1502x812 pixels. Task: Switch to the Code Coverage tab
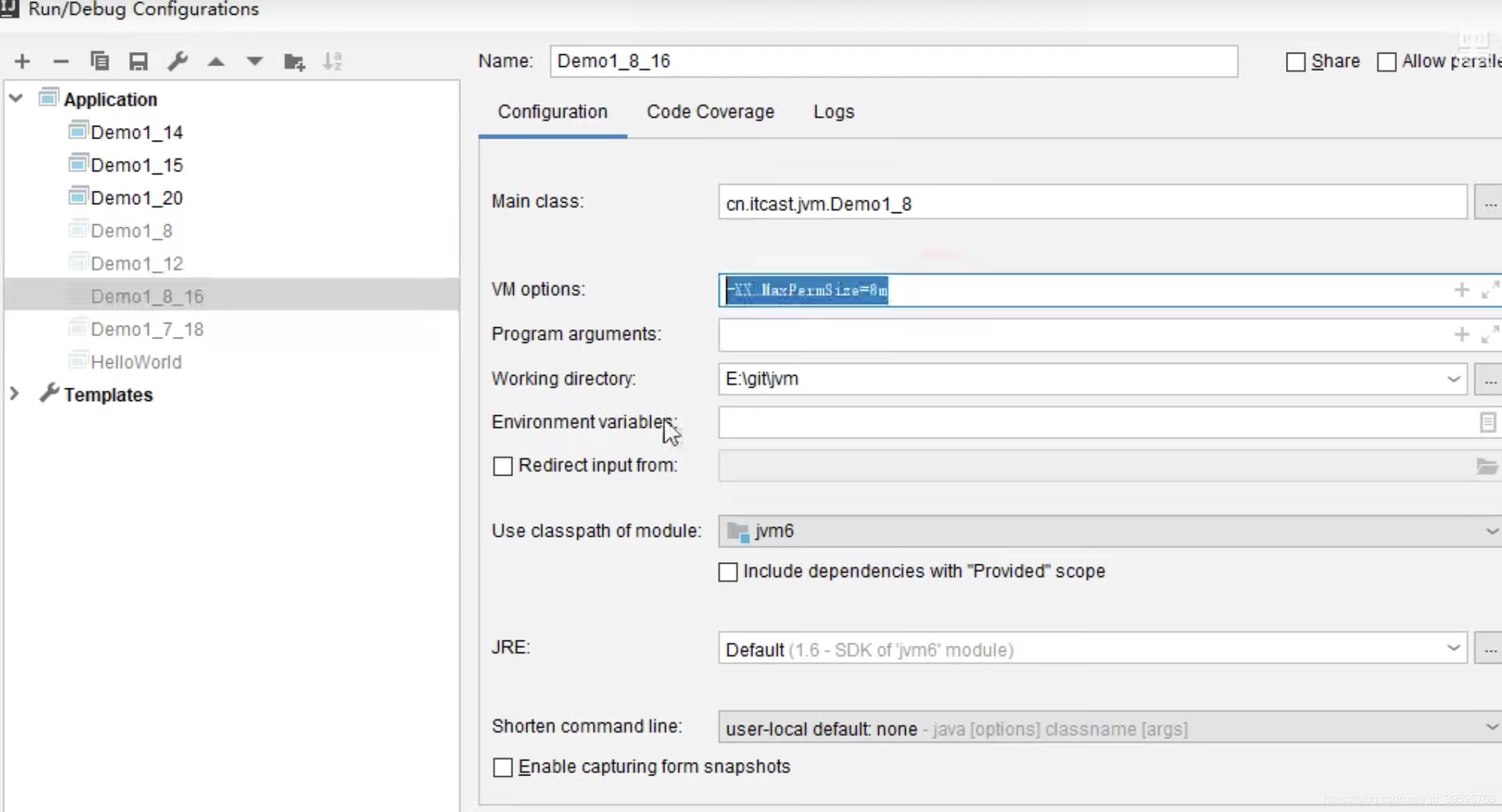click(710, 111)
